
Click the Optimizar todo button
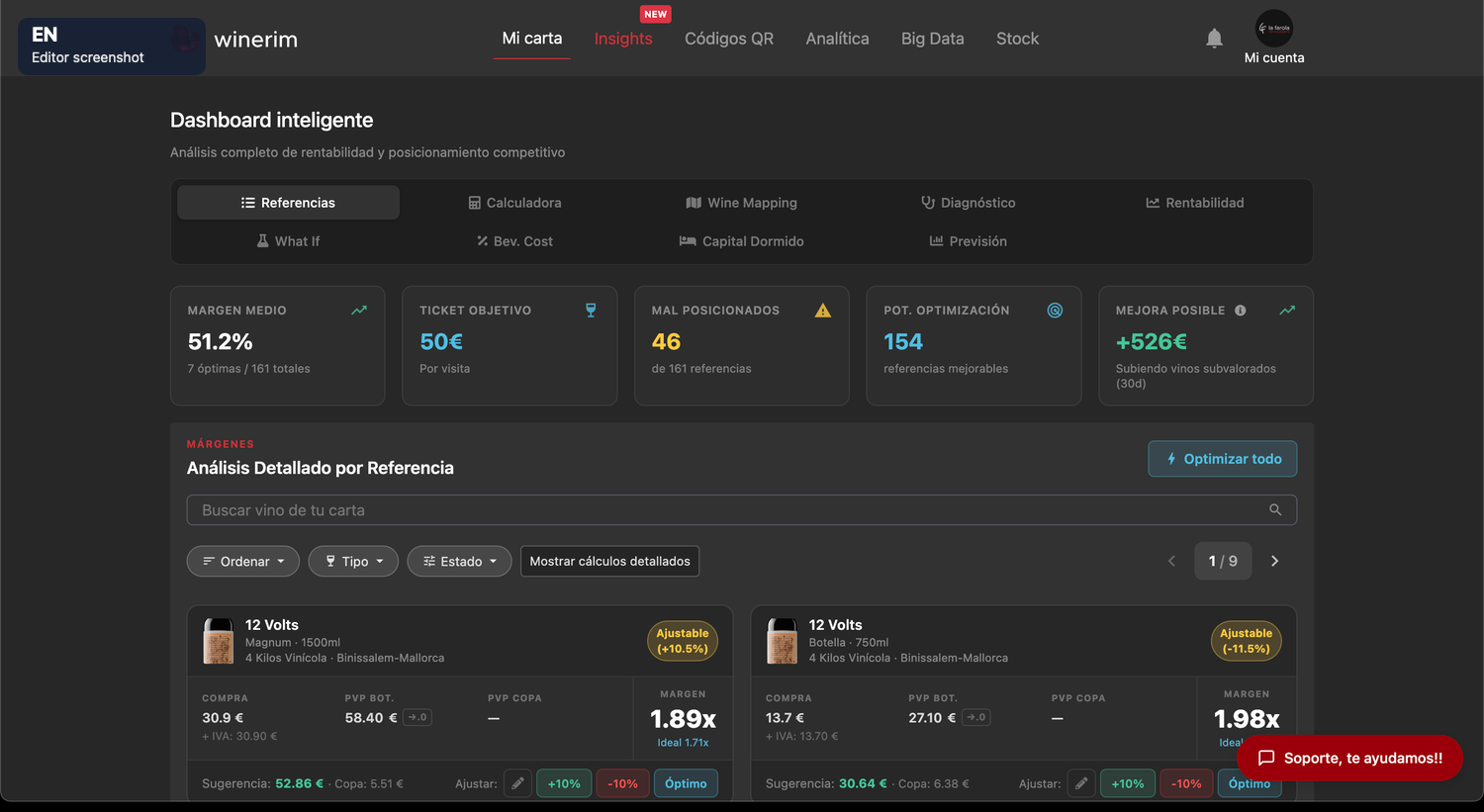(x=1223, y=459)
